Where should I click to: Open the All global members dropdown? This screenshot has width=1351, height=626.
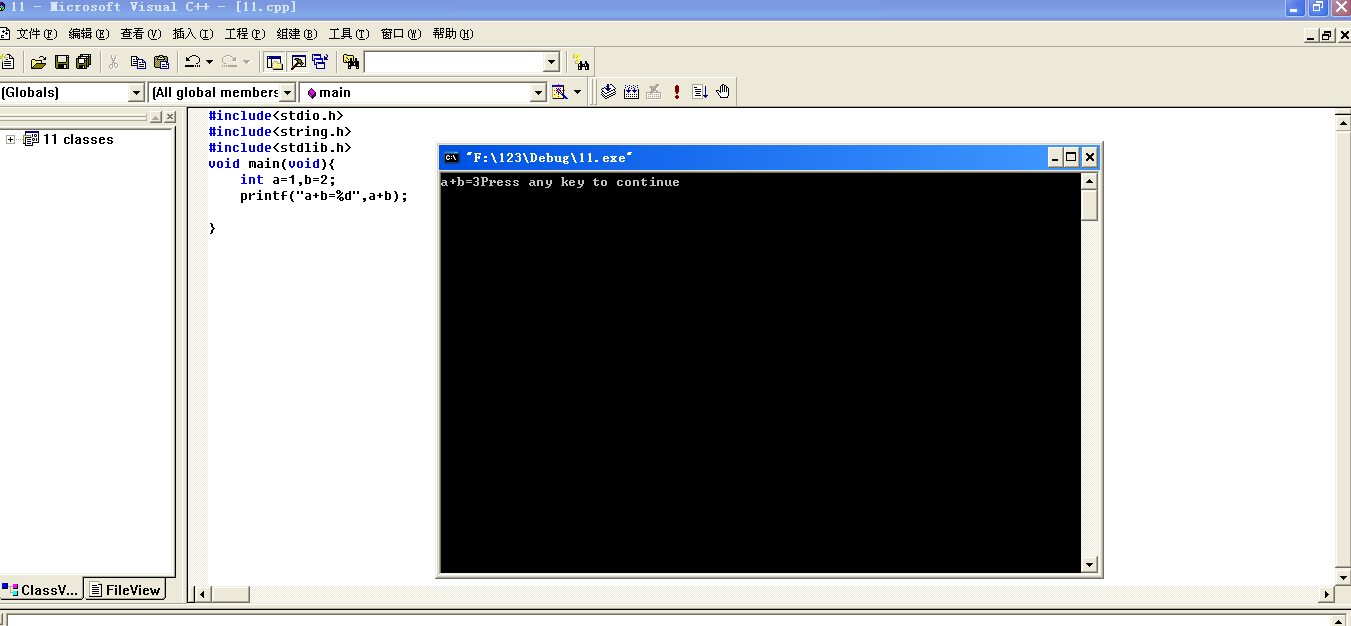pos(287,92)
